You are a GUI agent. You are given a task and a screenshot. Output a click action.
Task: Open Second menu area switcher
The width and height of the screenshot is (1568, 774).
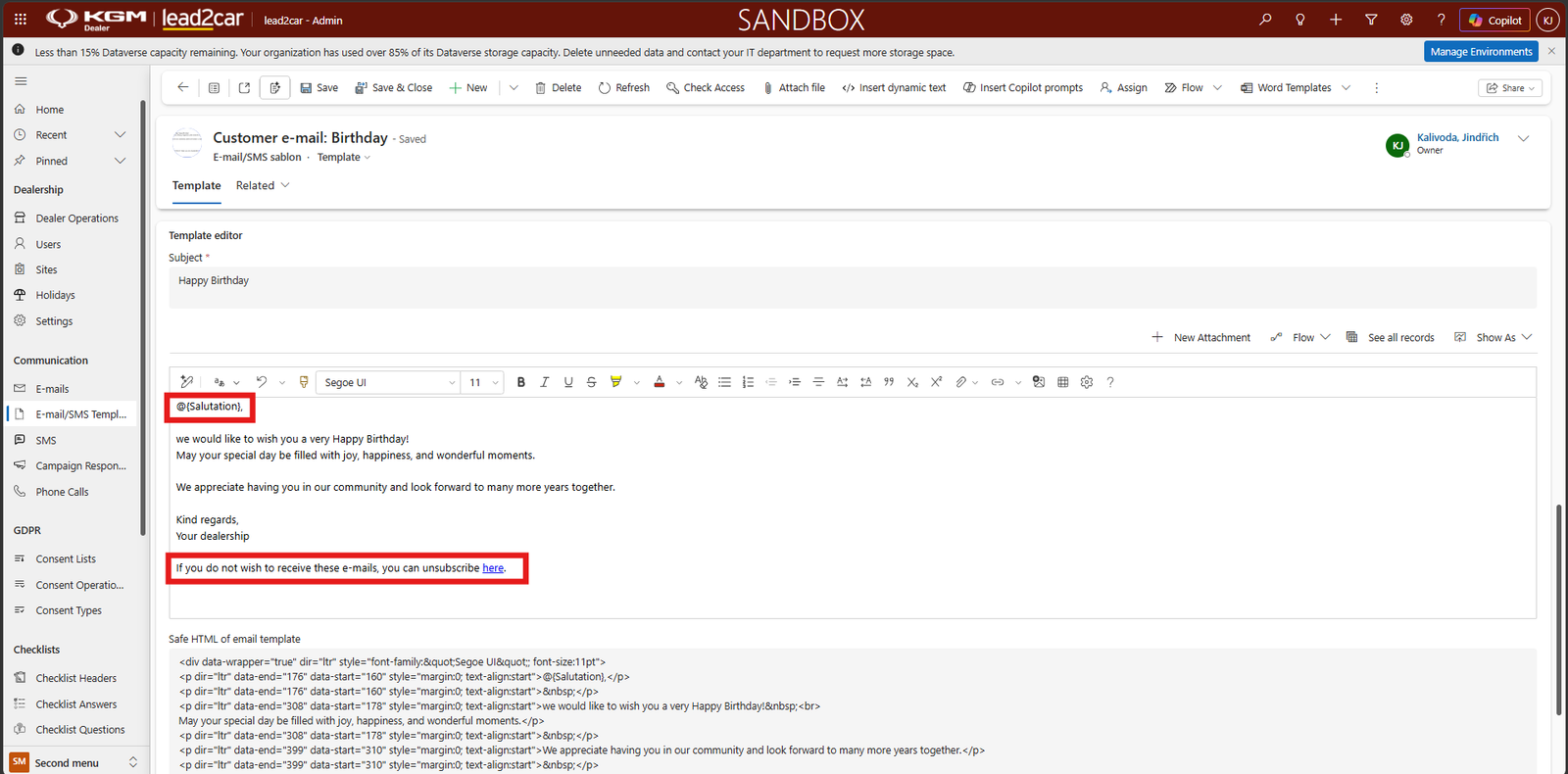pyautogui.click(x=74, y=762)
